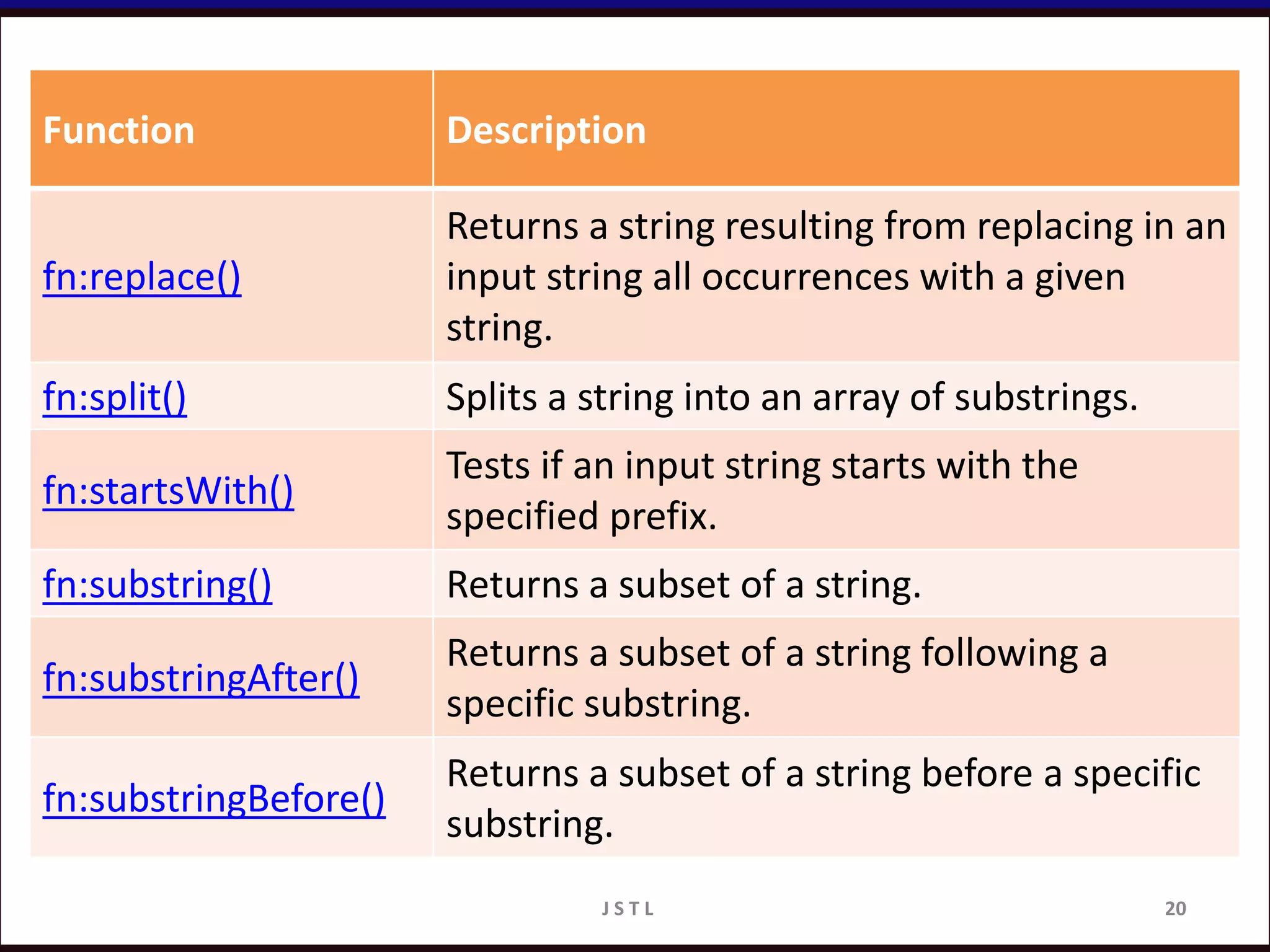Click the 'before a specific substring' description text

(x=823, y=798)
